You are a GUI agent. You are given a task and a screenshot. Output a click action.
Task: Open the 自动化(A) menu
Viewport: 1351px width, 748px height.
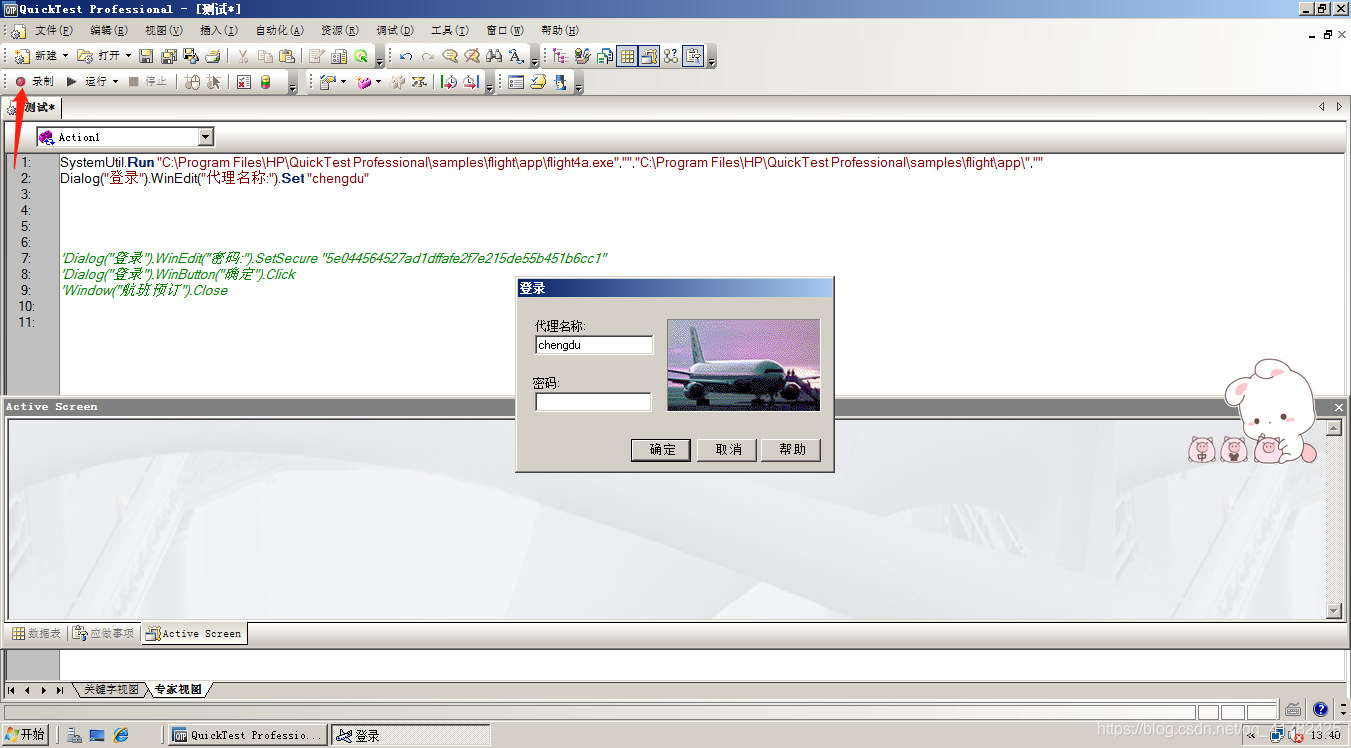pyautogui.click(x=279, y=31)
